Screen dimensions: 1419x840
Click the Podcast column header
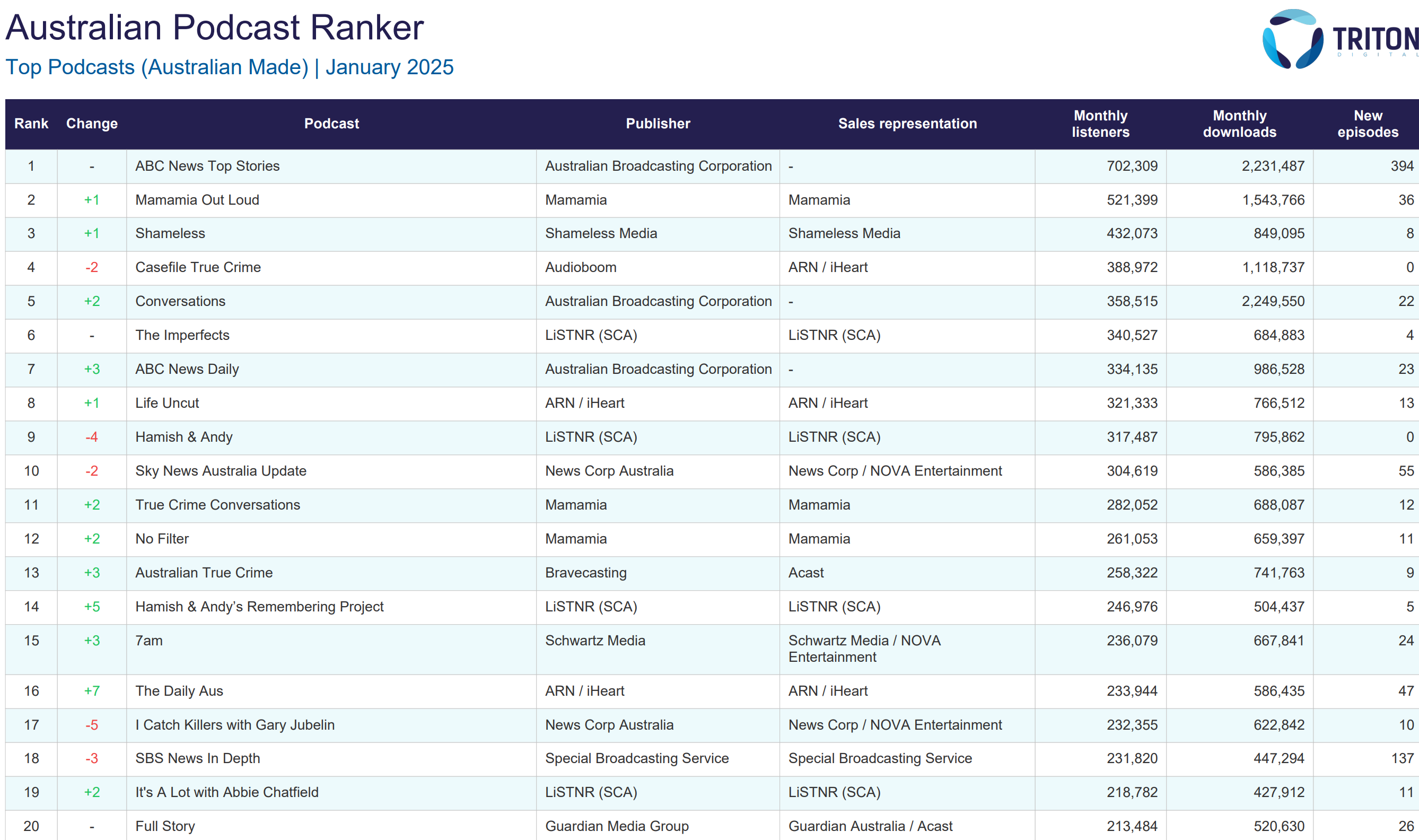tap(332, 124)
